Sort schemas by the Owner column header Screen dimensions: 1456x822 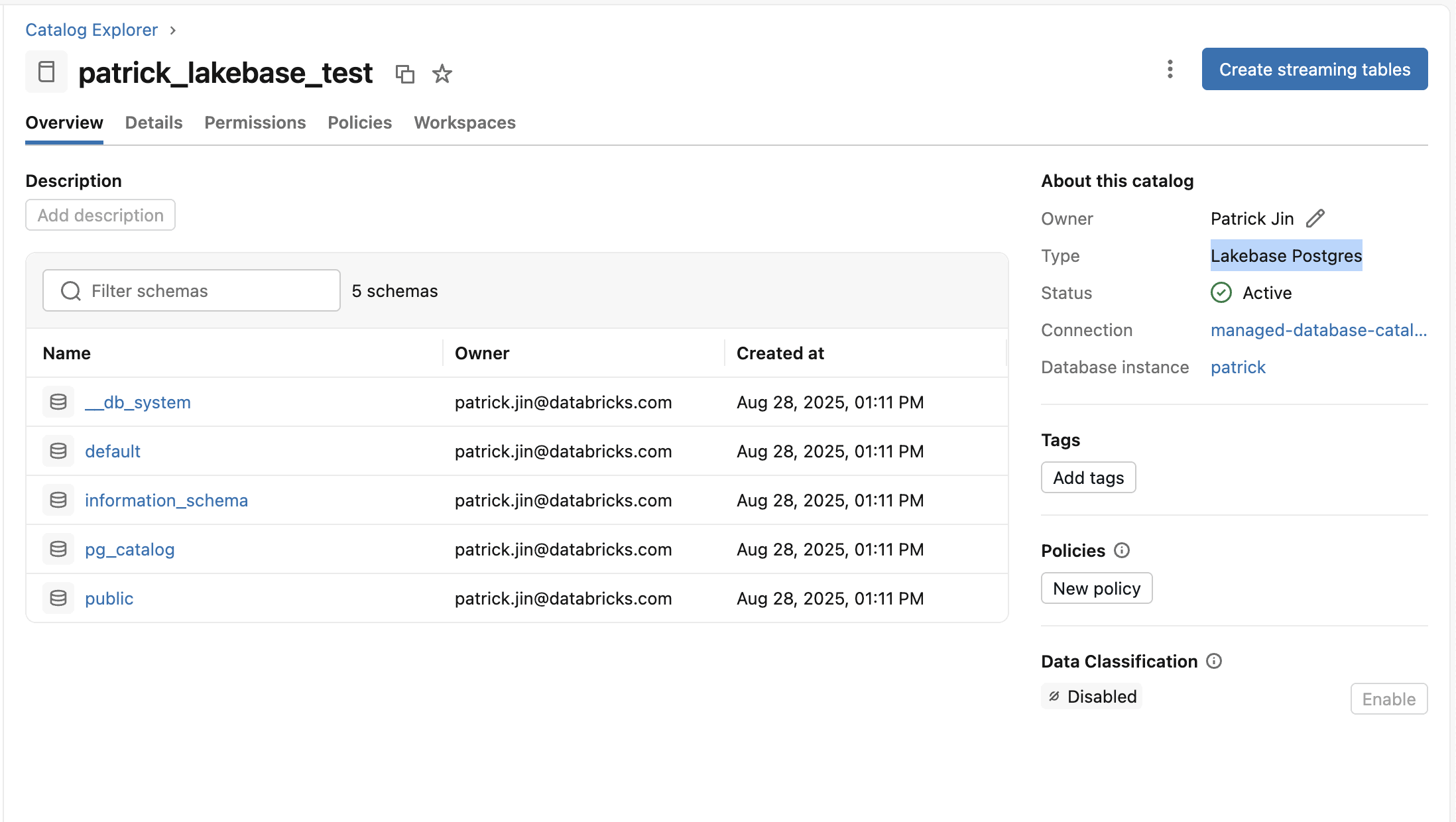point(482,353)
